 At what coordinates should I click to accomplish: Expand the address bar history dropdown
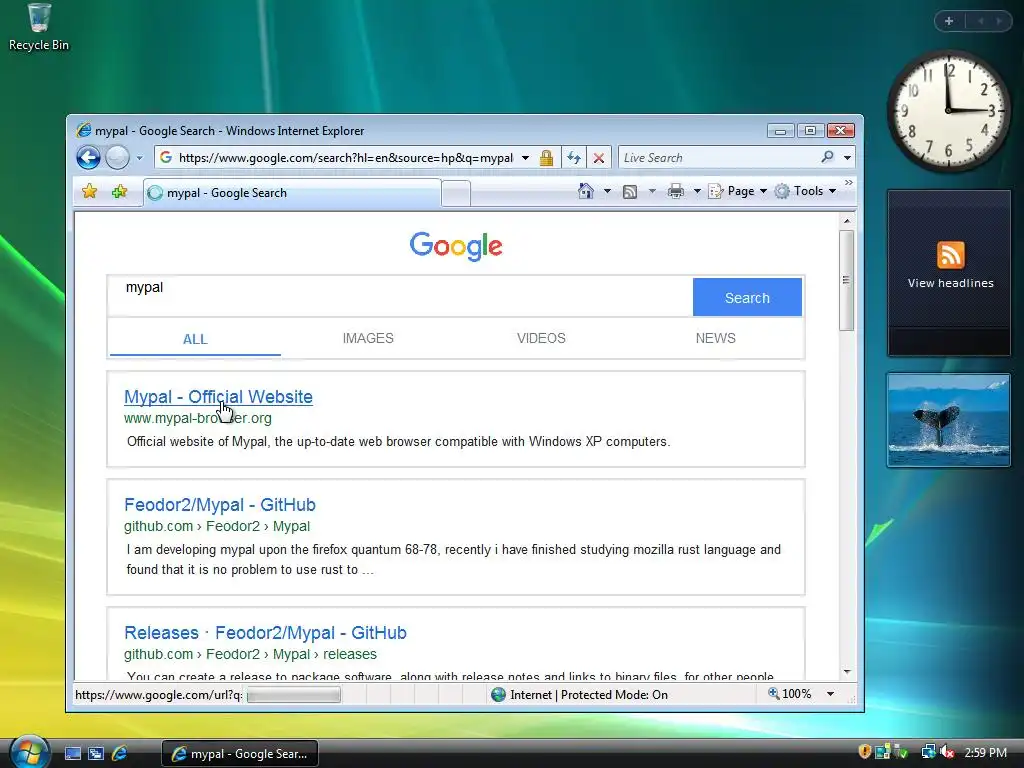525,157
